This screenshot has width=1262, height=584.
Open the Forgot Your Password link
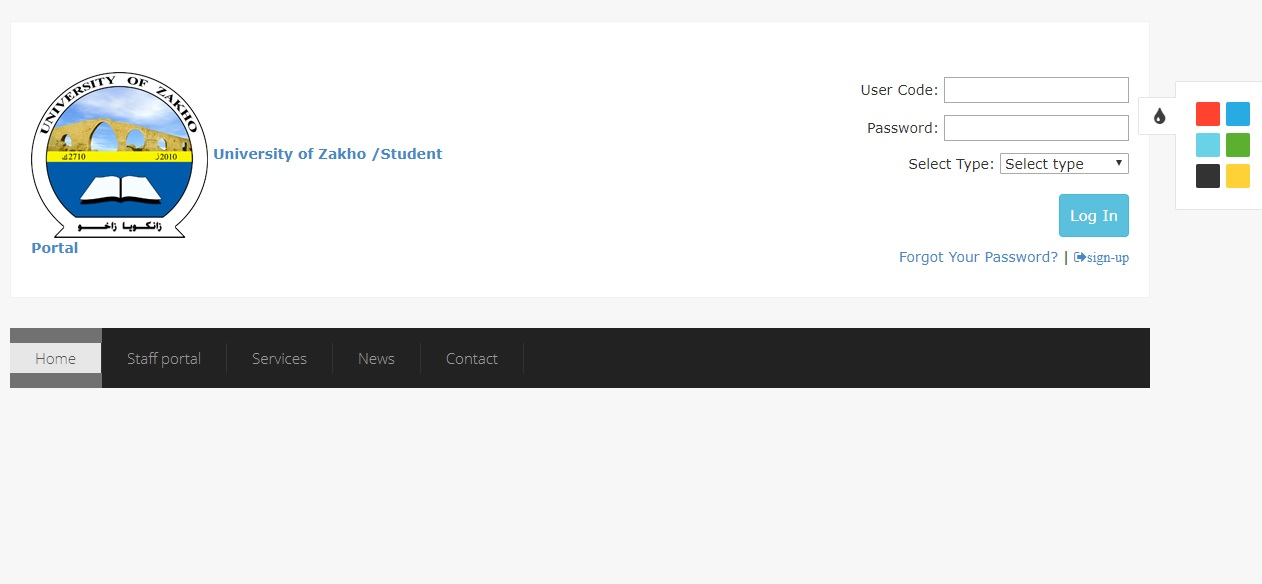click(x=977, y=257)
